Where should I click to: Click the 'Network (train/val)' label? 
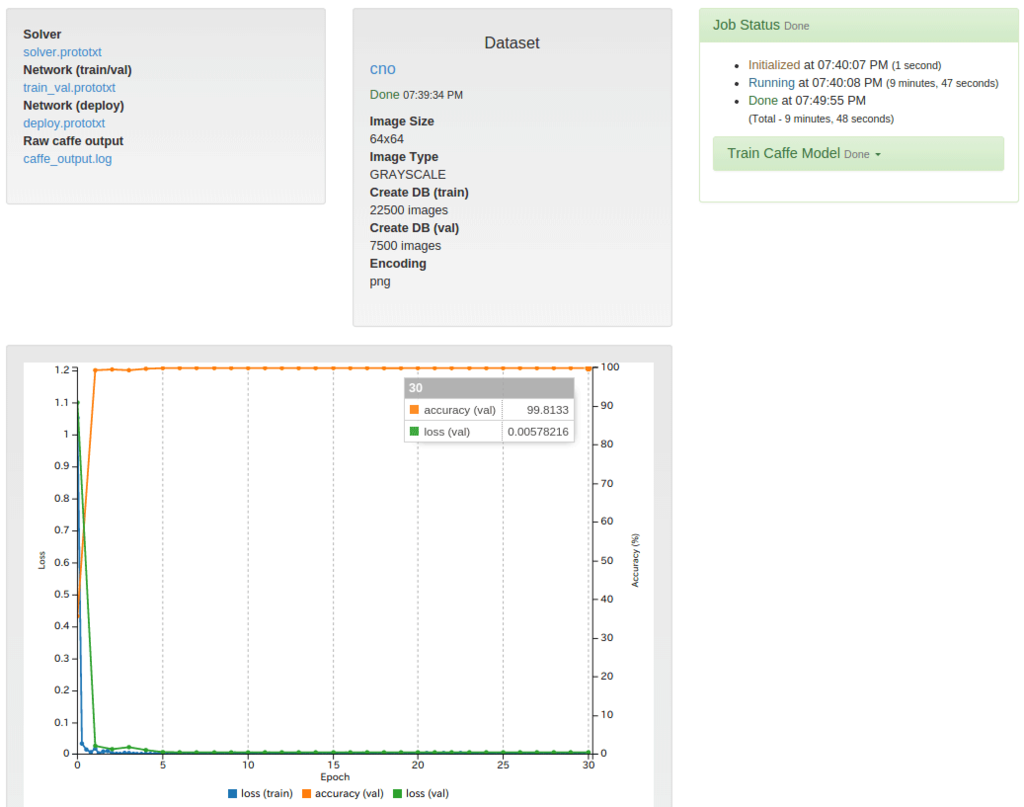tap(77, 70)
